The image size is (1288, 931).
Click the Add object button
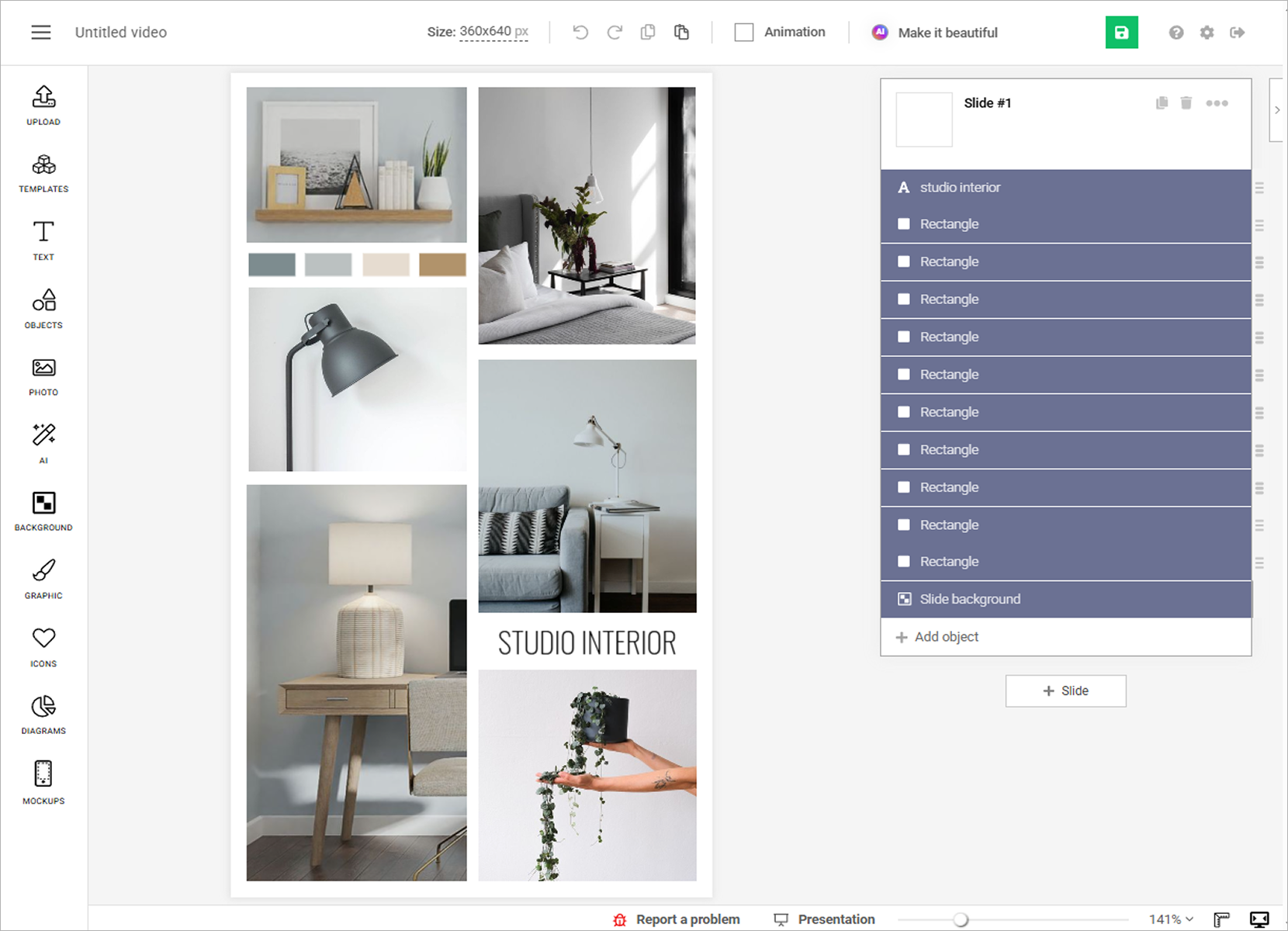pyautogui.click(x=937, y=637)
